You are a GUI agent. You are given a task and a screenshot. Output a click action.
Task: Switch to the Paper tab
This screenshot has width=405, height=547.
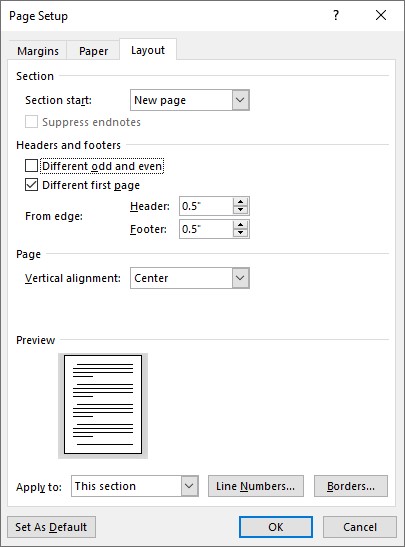coord(93,51)
